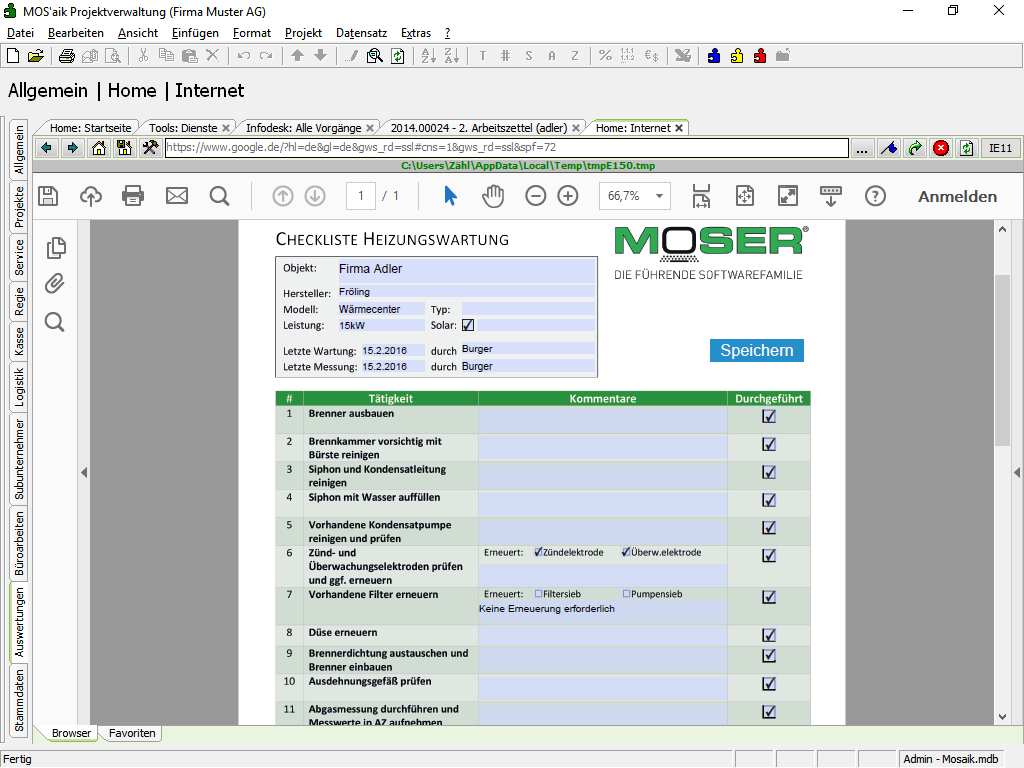Open the Extras menu

click(416, 33)
